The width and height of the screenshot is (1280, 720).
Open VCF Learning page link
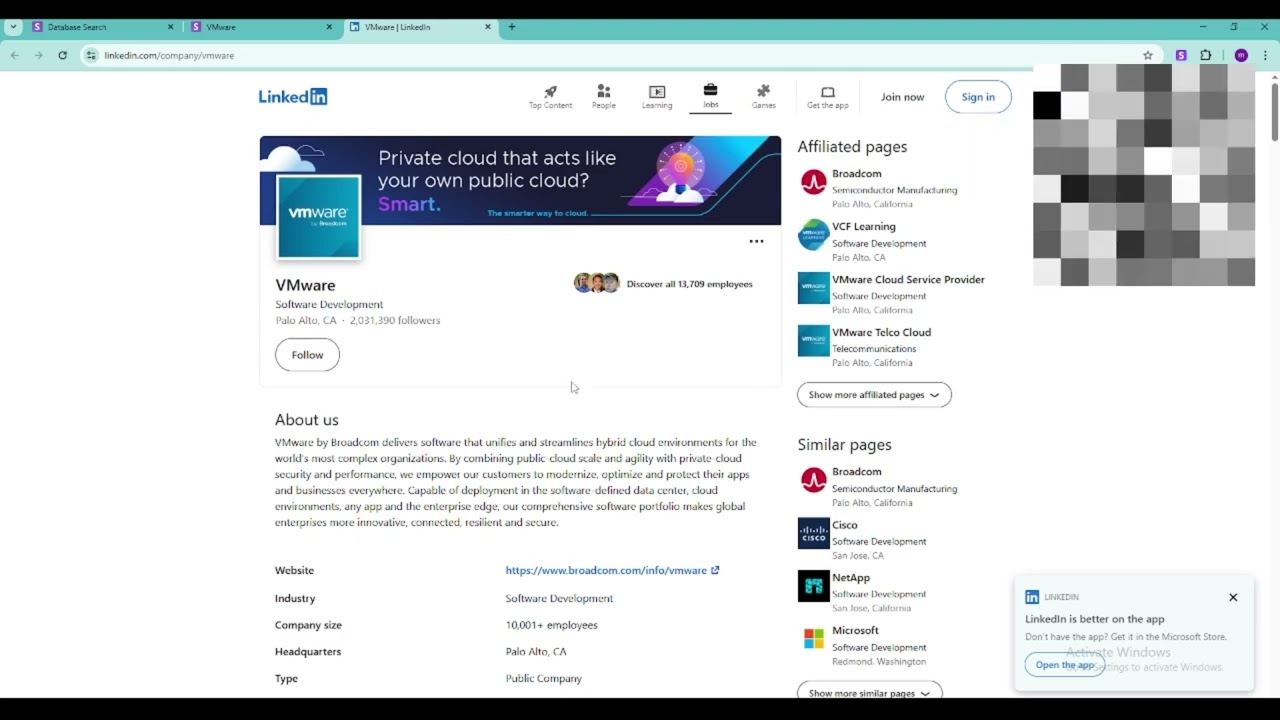(x=864, y=227)
